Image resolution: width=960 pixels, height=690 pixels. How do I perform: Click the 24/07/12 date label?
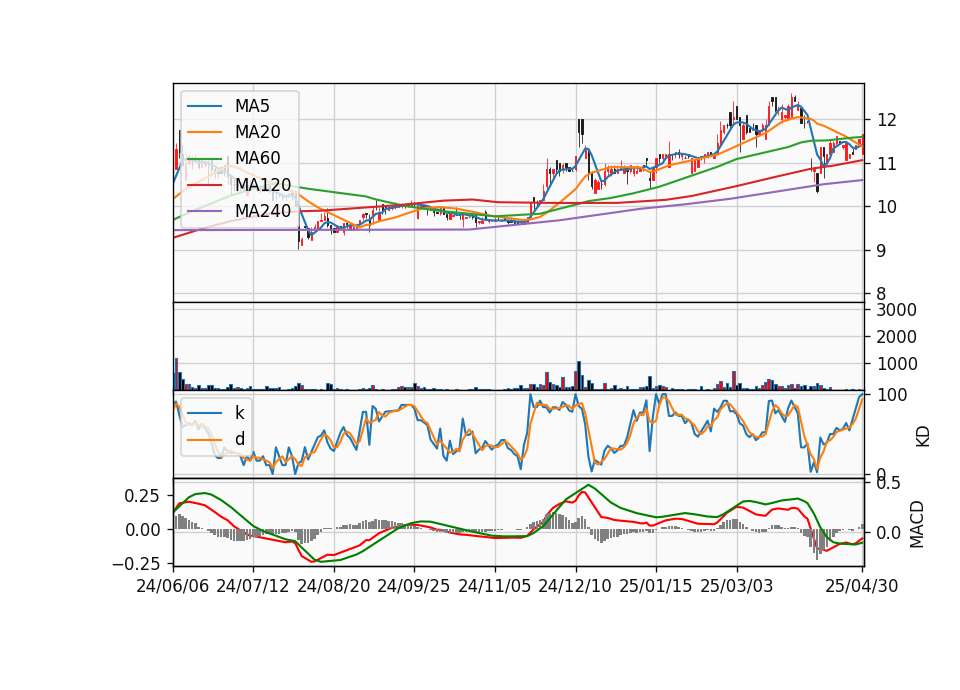tap(253, 586)
